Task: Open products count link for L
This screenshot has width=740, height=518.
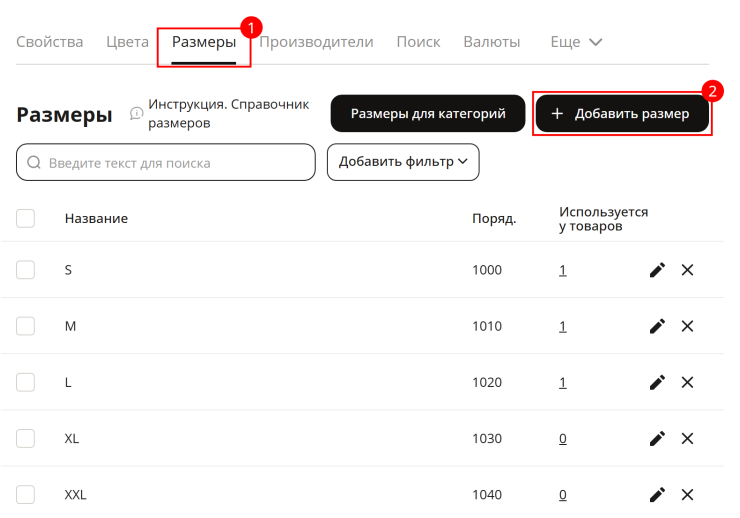Action: [563, 383]
